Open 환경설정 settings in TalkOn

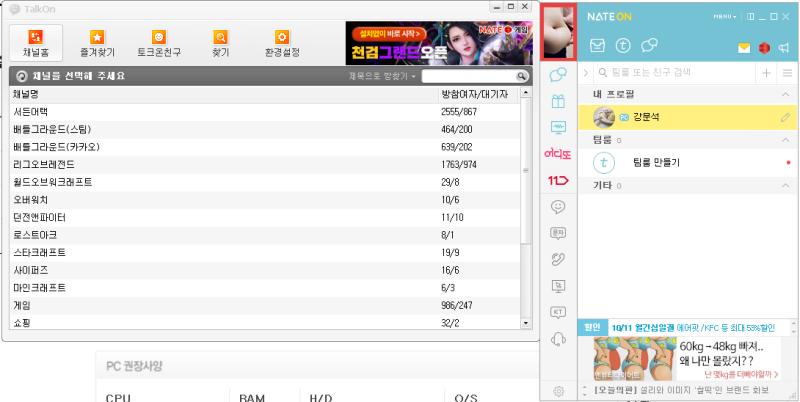282,43
